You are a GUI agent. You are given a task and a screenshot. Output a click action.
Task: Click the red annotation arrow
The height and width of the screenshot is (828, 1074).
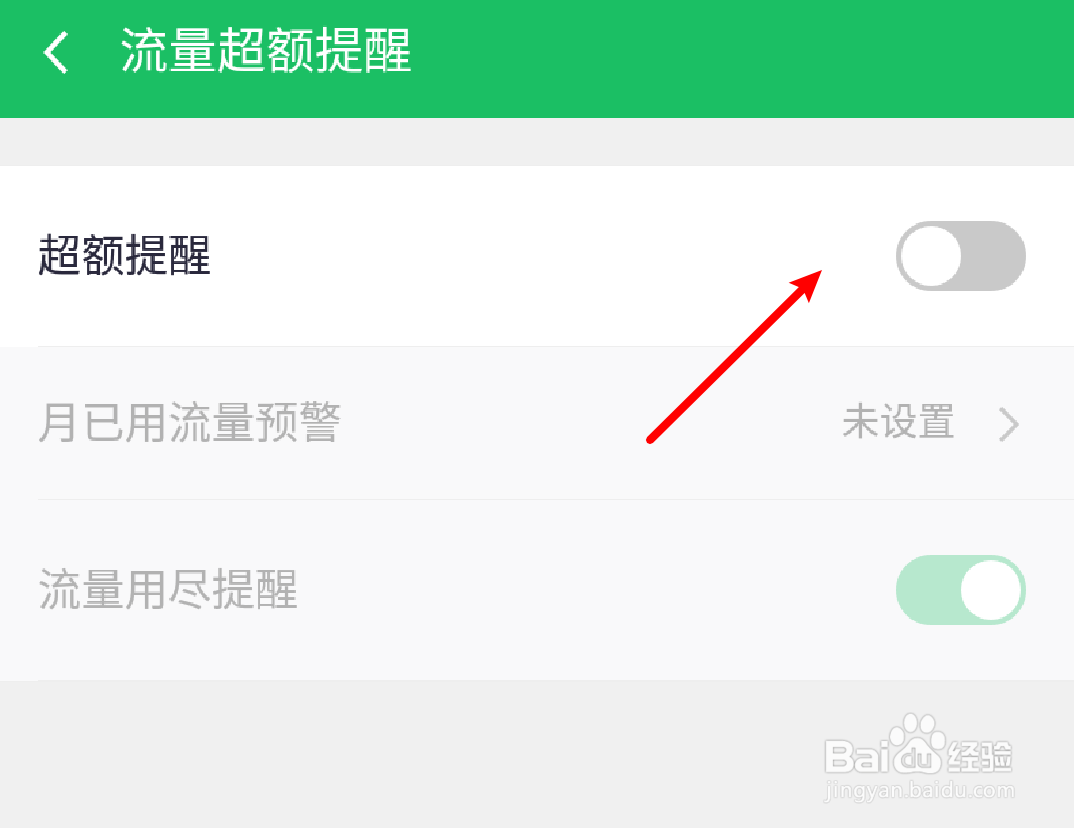click(x=734, y=357)
